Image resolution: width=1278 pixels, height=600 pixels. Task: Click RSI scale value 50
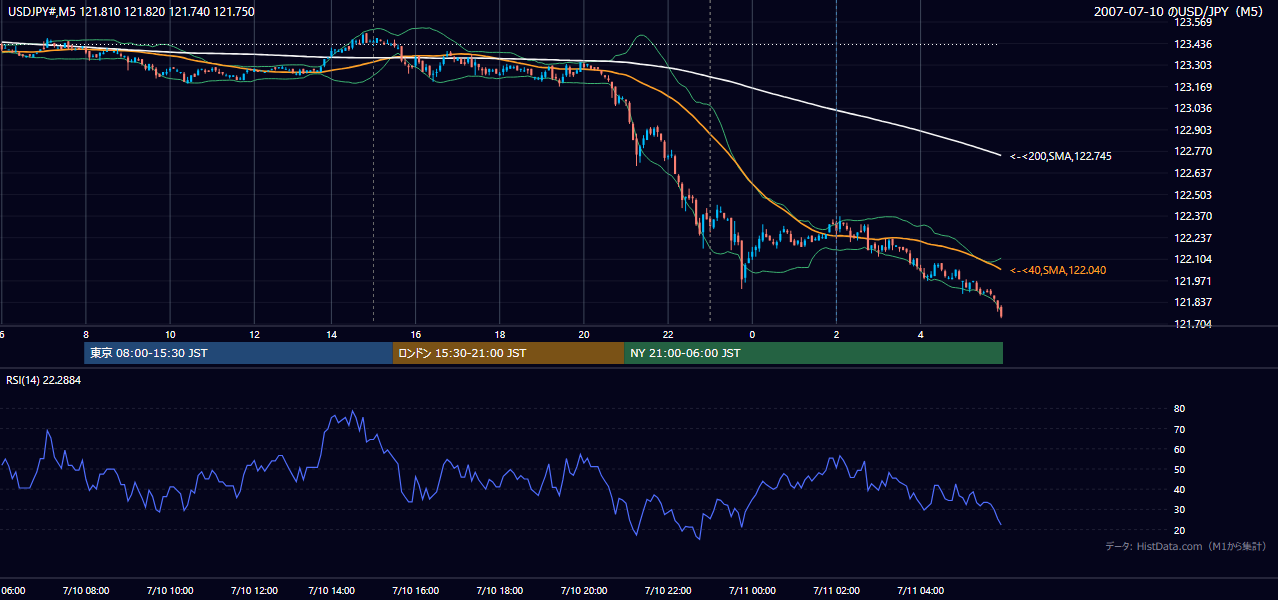(1180, 469)
